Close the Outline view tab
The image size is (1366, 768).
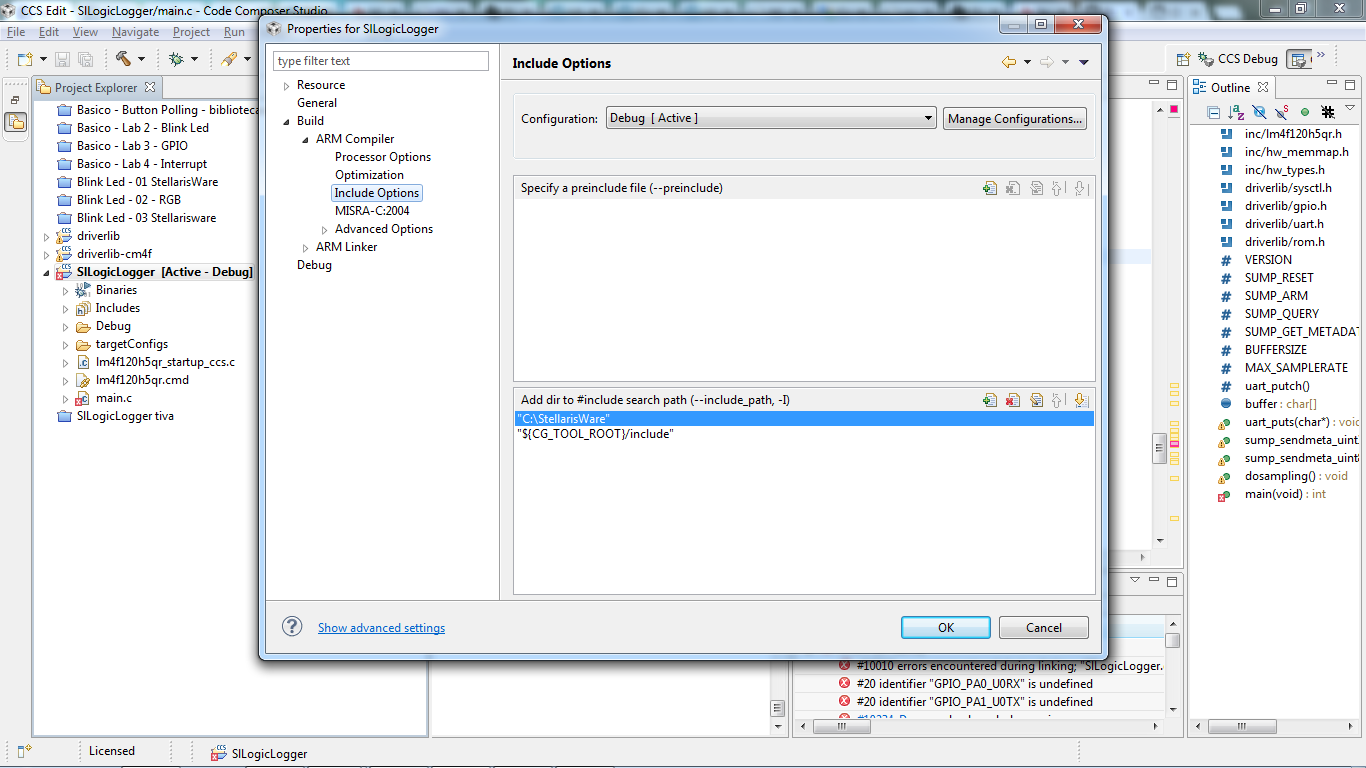point(1263,88)
